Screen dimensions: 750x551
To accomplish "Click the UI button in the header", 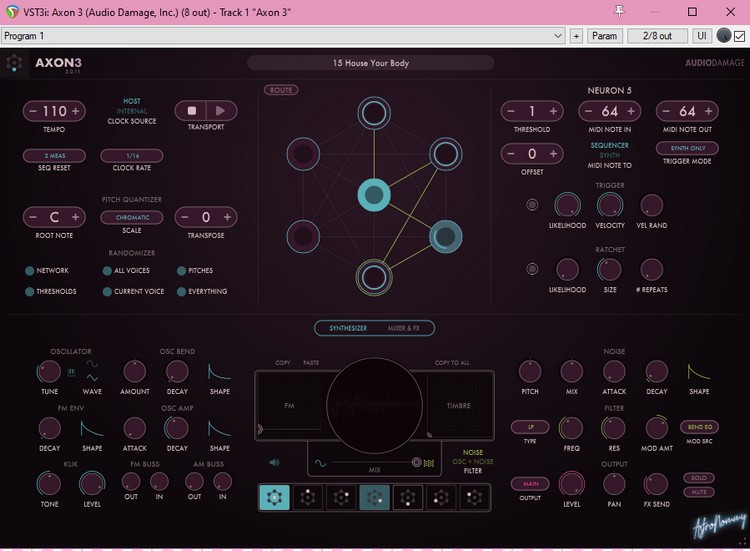I will pos(702,36).
